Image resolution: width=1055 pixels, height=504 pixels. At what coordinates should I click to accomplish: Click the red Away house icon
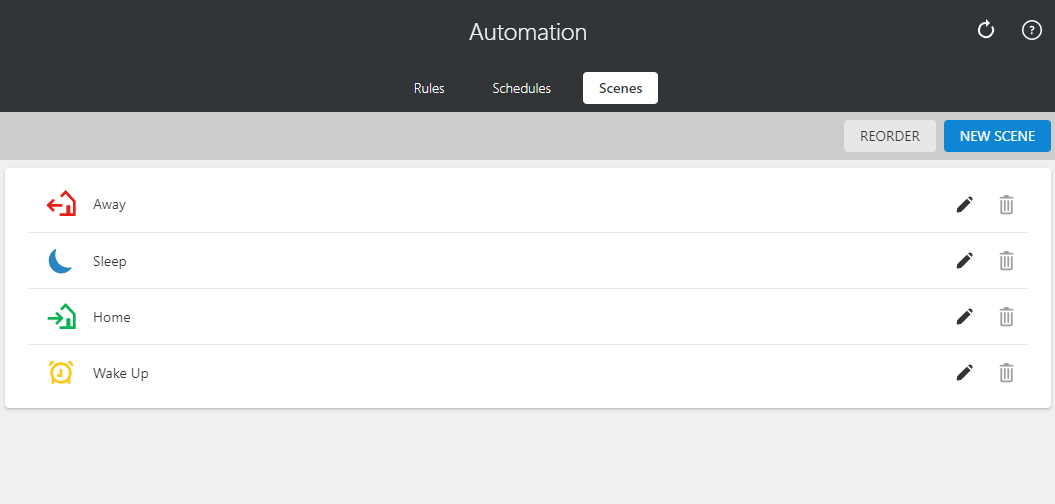[x=61, y=204]
